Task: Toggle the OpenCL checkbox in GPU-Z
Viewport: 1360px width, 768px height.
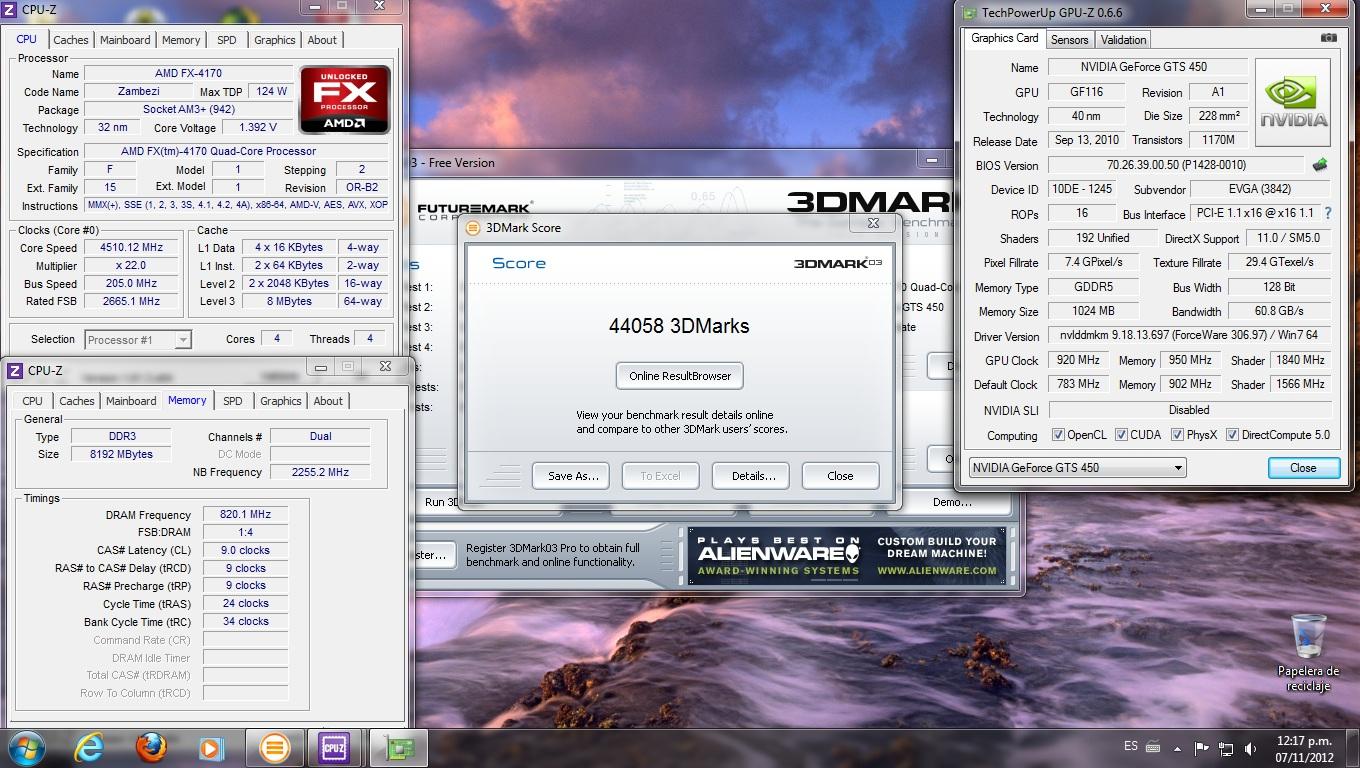Action: [x=1058, y=435]
